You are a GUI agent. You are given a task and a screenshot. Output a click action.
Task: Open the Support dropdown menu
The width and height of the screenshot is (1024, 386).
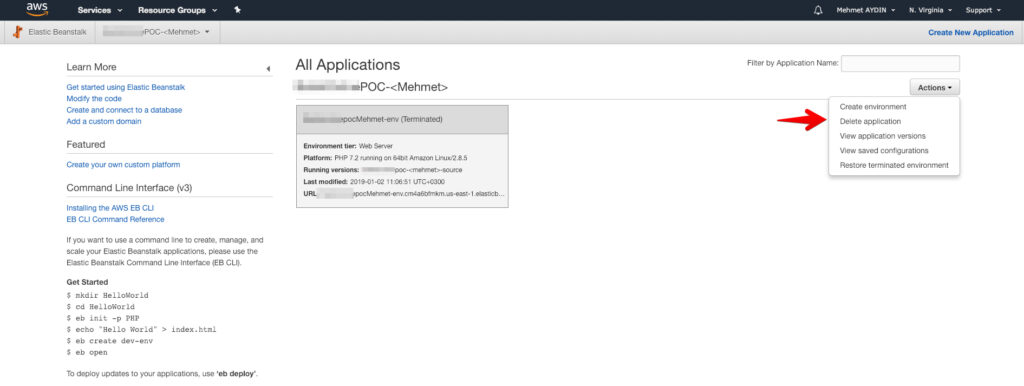[984, 10]
